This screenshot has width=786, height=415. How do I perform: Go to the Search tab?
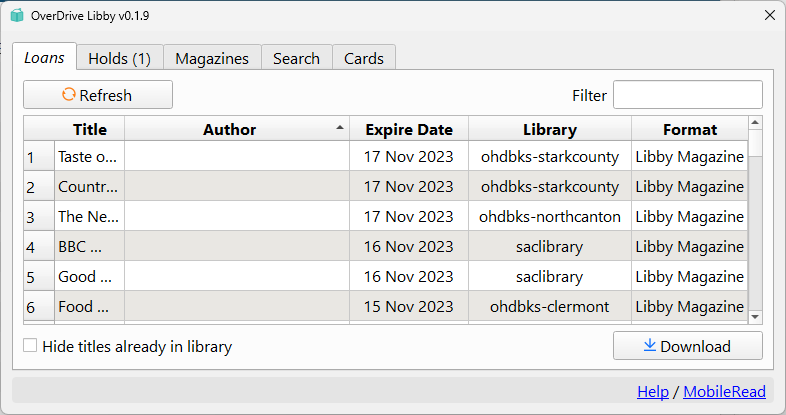296,58
